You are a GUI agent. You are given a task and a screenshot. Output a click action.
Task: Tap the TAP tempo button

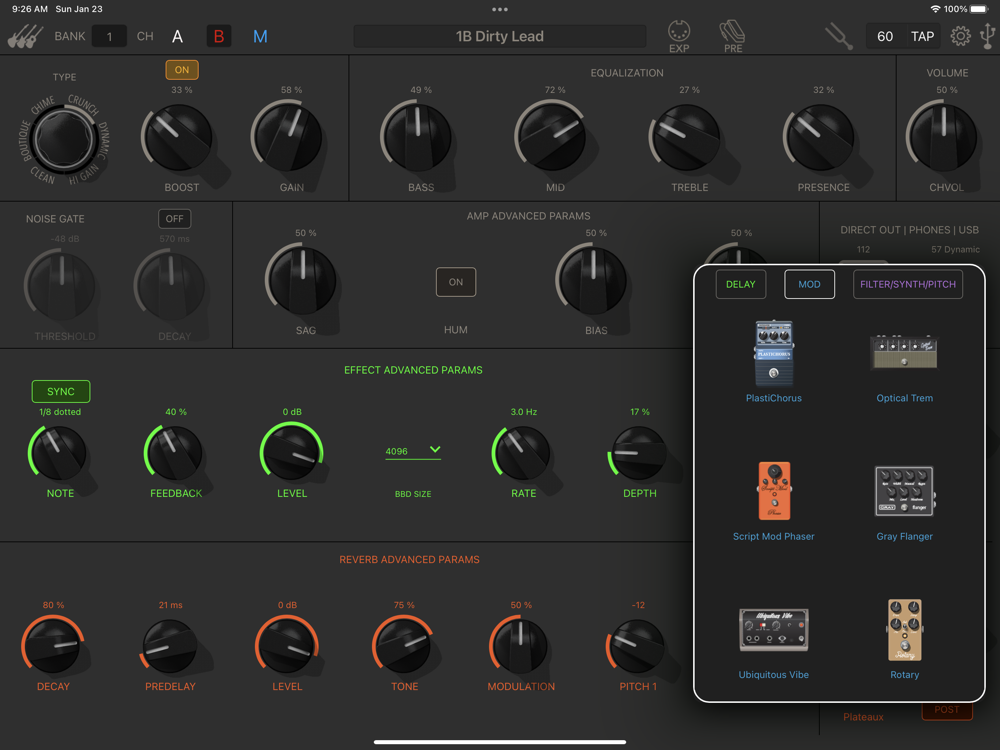click(922, 36)
